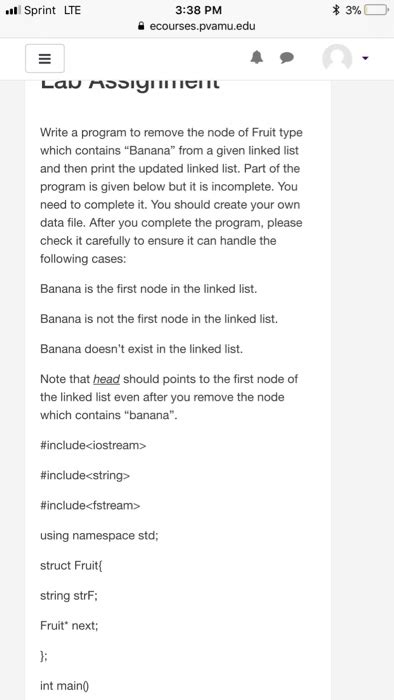394x700 pixels.
Task: Tap the battery indicator in status bar
Action: (377, 10)
